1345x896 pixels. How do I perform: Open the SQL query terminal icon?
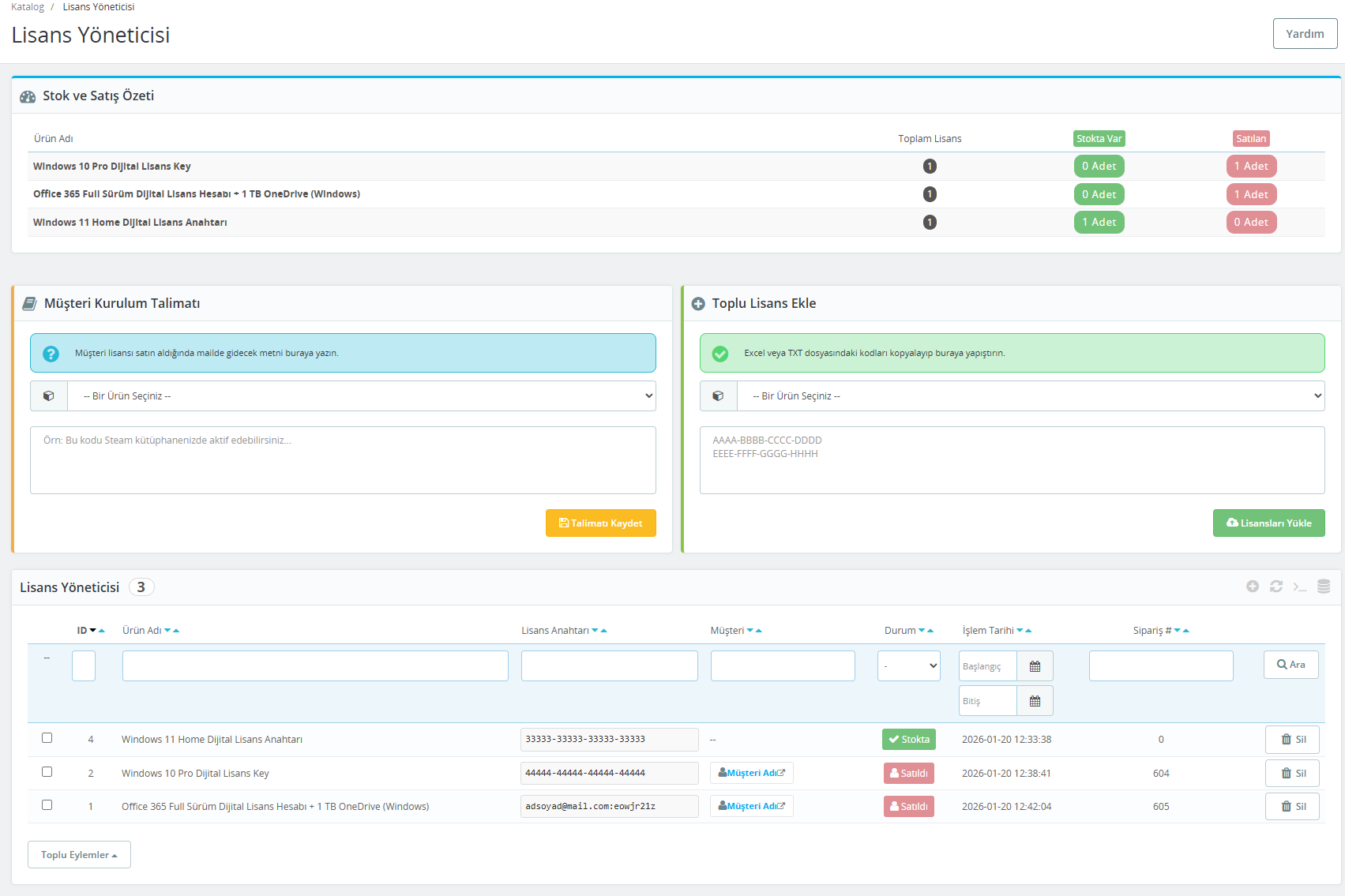pos(1299,587)
